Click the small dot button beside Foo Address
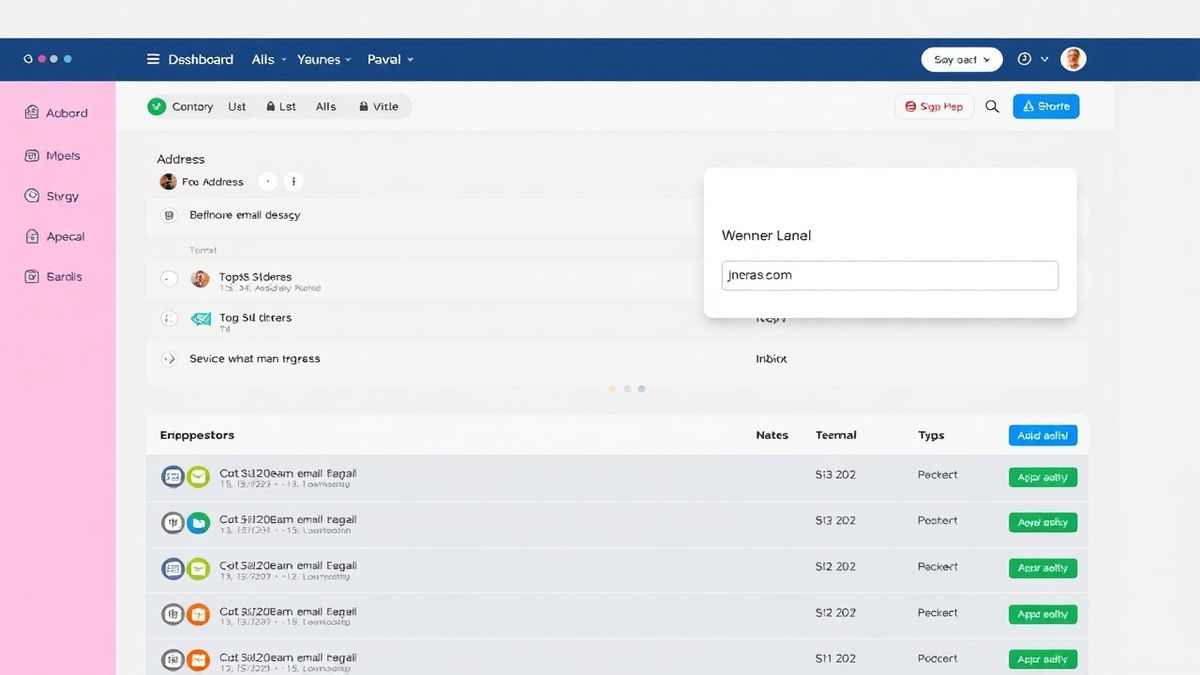This screenshot has height=675, width=1200. pos(267,182)
